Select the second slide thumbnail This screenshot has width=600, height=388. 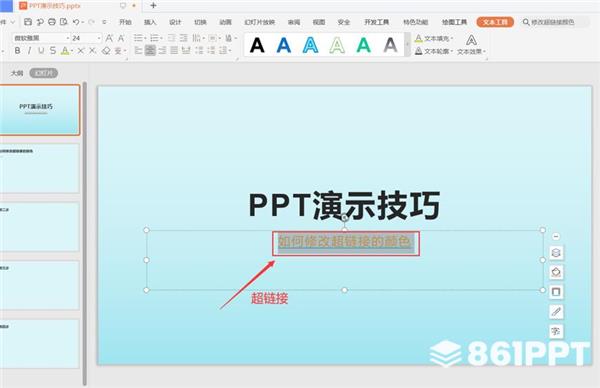(39, 168)
